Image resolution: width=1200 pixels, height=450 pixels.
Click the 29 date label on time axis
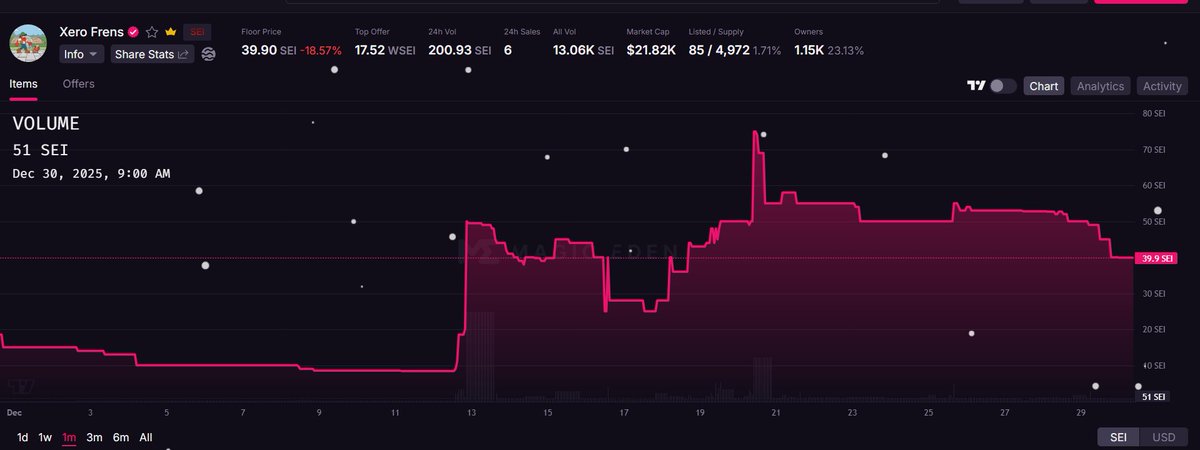[x=1080, y=412]
